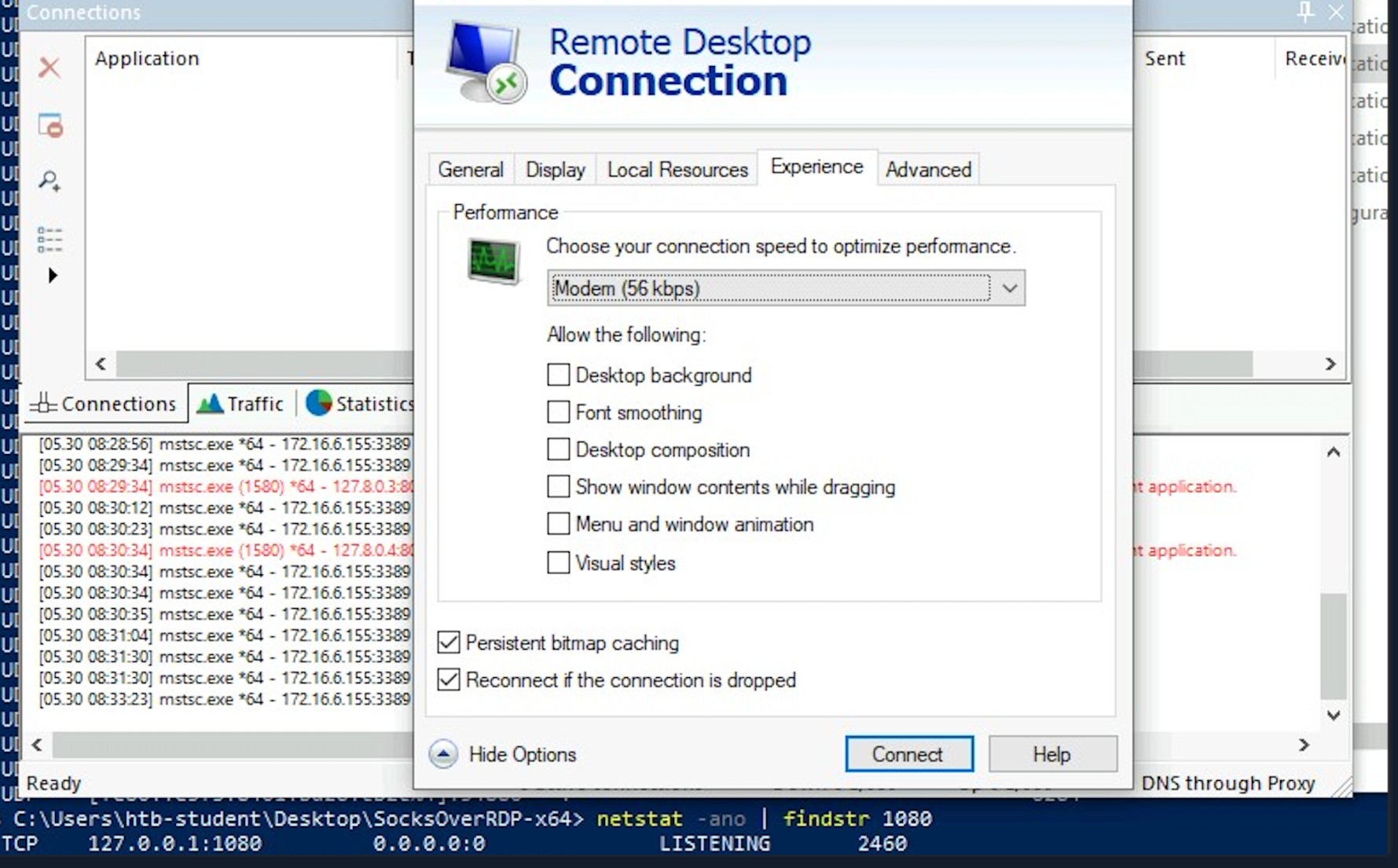Check Show window contents while dragging
This screenshot has height=868, width=1398.
[558, 486]
